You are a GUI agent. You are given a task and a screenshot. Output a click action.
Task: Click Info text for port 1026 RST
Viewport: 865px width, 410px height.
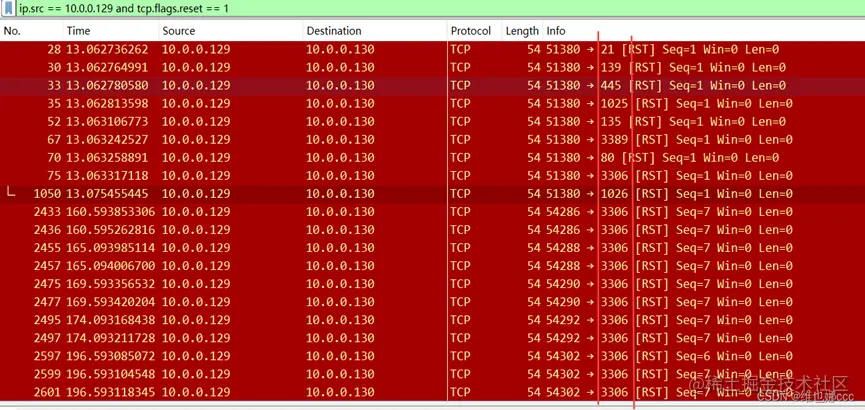point(669,194)
